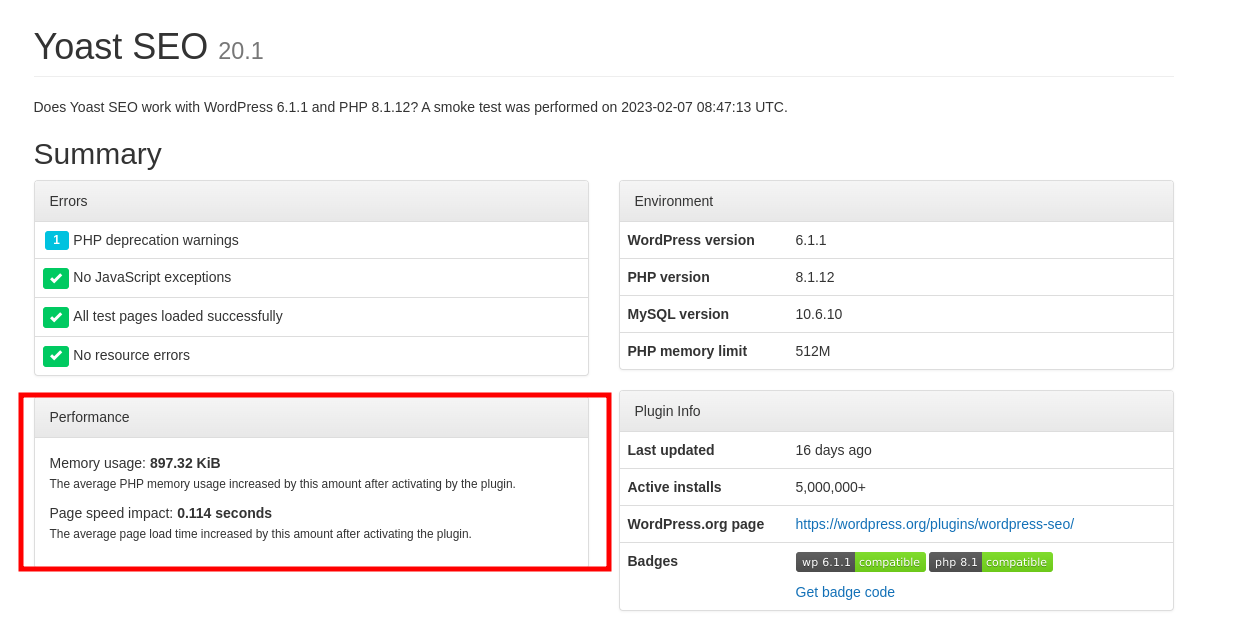Click the average PHP memory usage description
This screenshot has width=1243, height=617.
click(x=283, y=484)
